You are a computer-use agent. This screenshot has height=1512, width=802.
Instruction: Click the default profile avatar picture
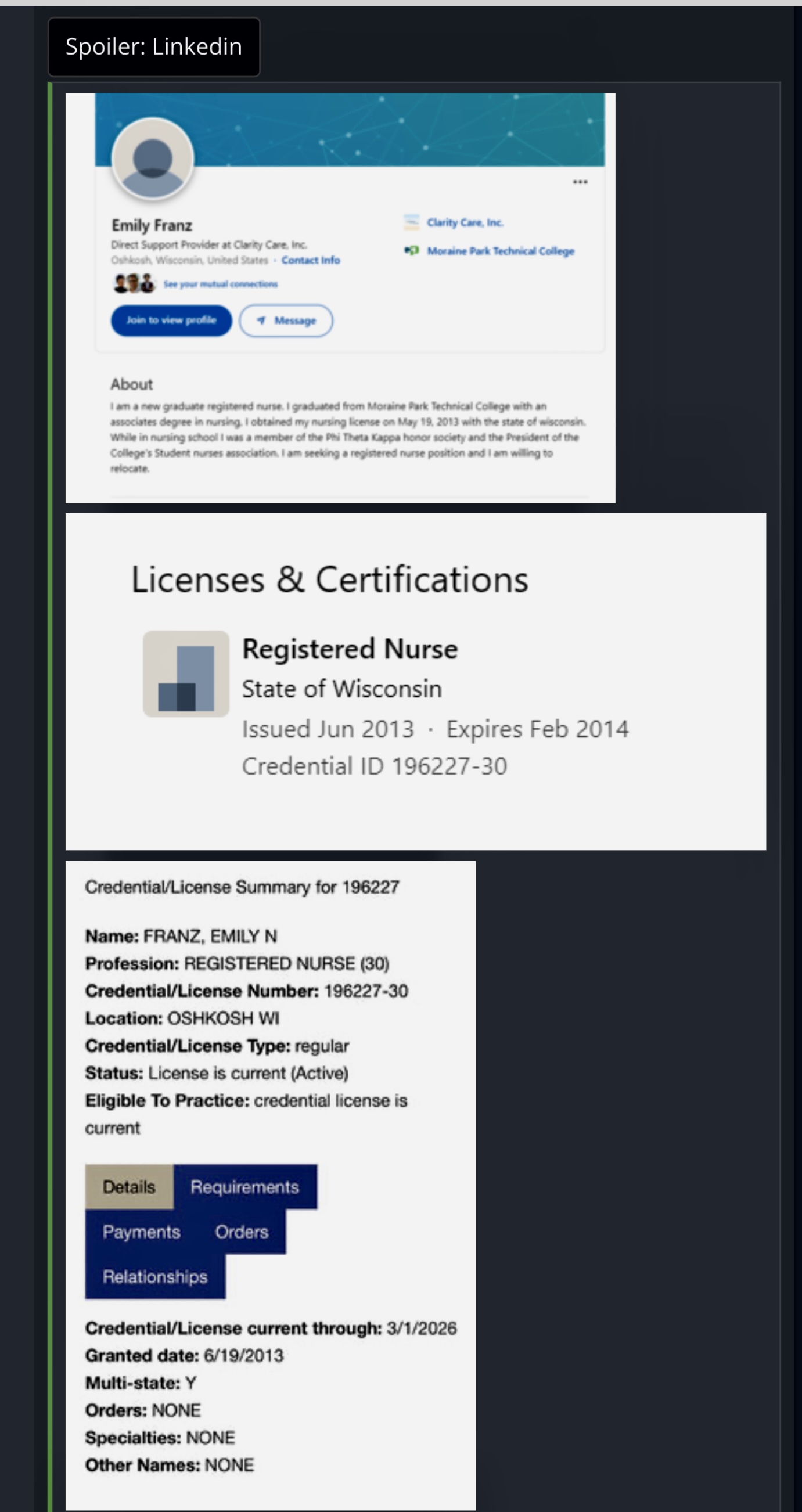[x=153, y=159]
